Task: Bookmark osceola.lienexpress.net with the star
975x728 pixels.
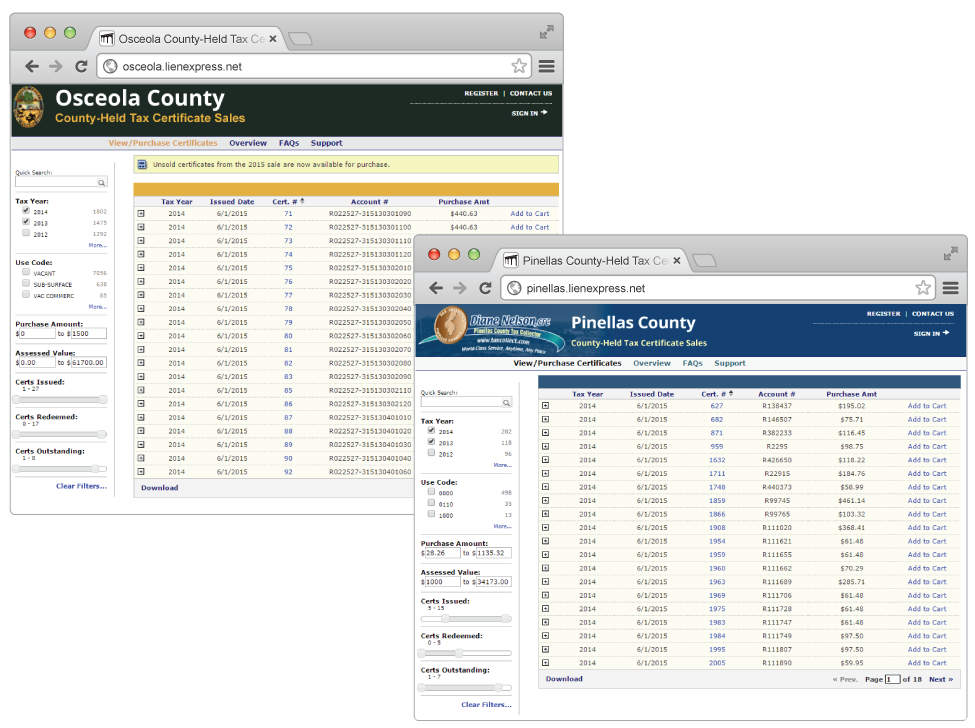Action: [519, 66]
